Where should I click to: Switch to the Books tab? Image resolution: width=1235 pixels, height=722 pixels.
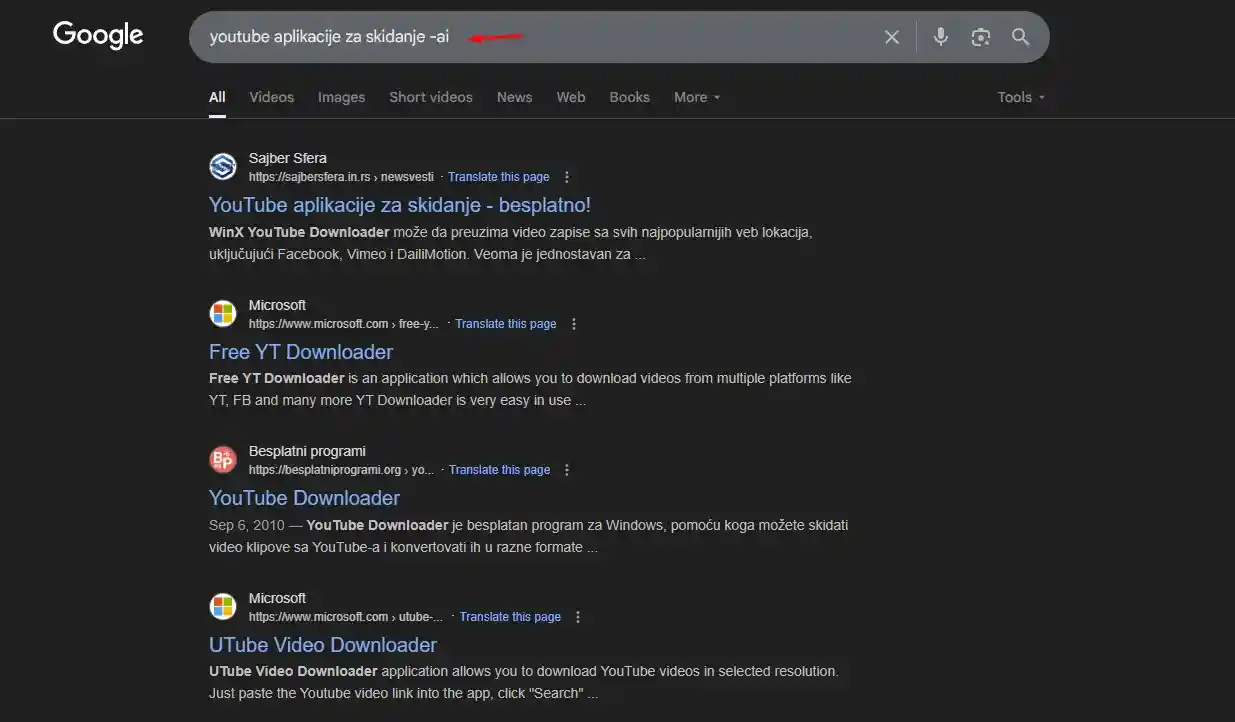[630, 97]
